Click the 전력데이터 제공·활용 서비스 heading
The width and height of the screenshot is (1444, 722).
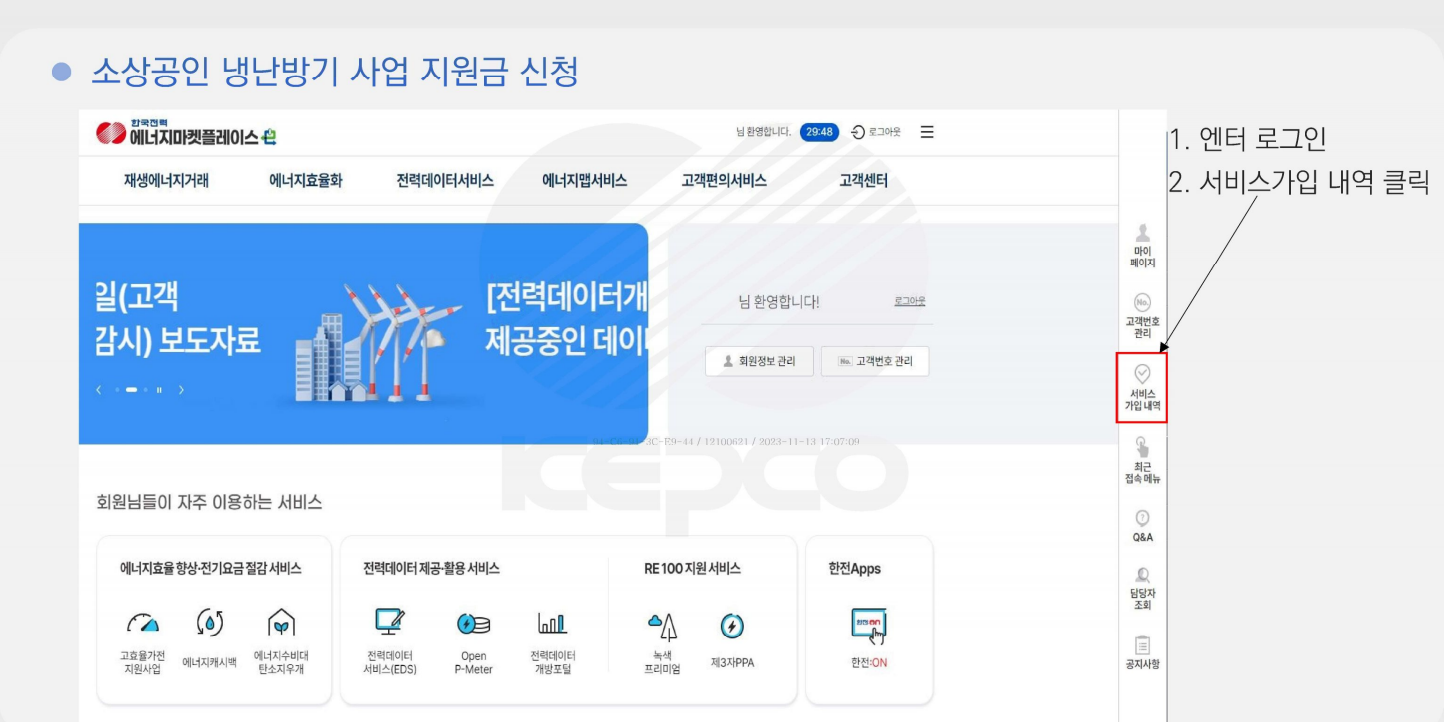point(431,568)
